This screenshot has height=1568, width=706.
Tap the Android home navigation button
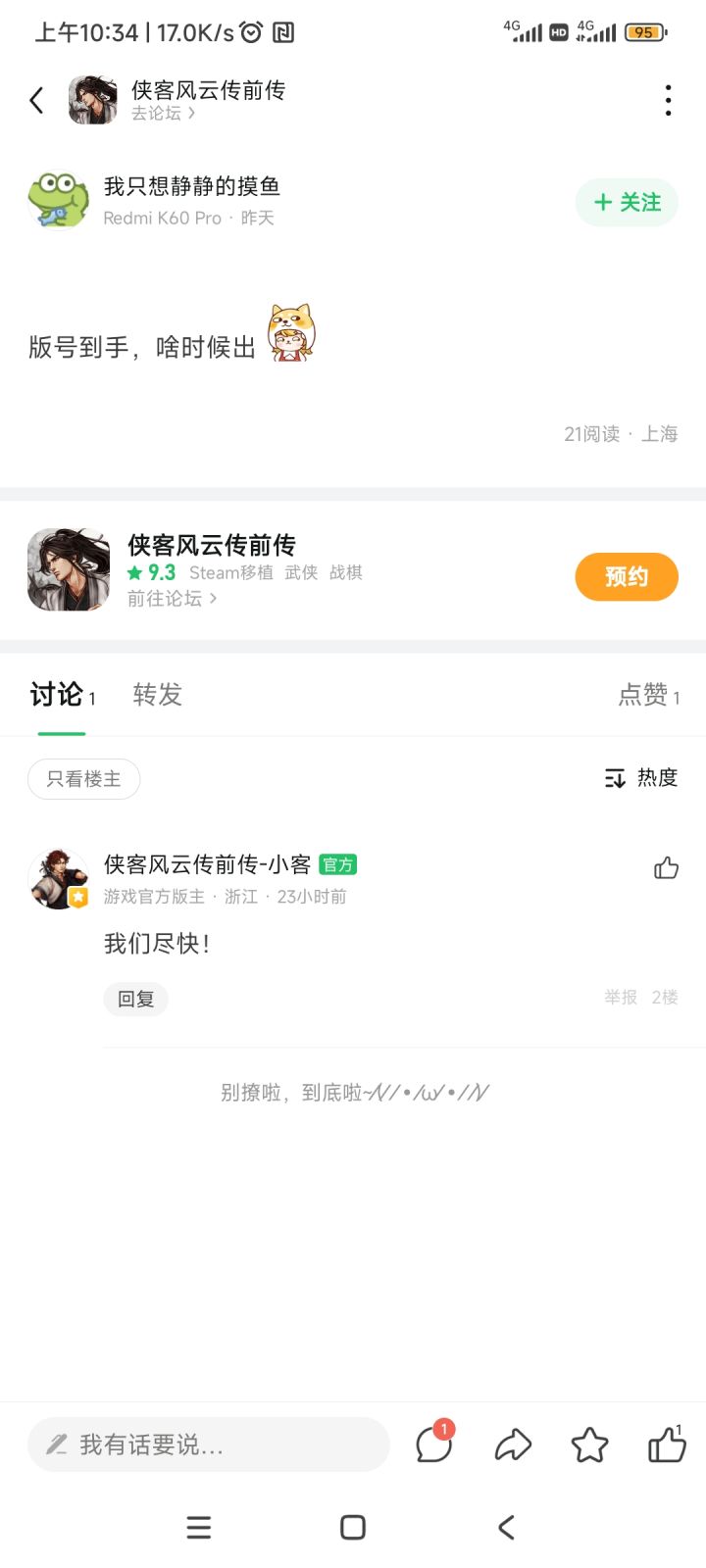[x=352, y=1527]
